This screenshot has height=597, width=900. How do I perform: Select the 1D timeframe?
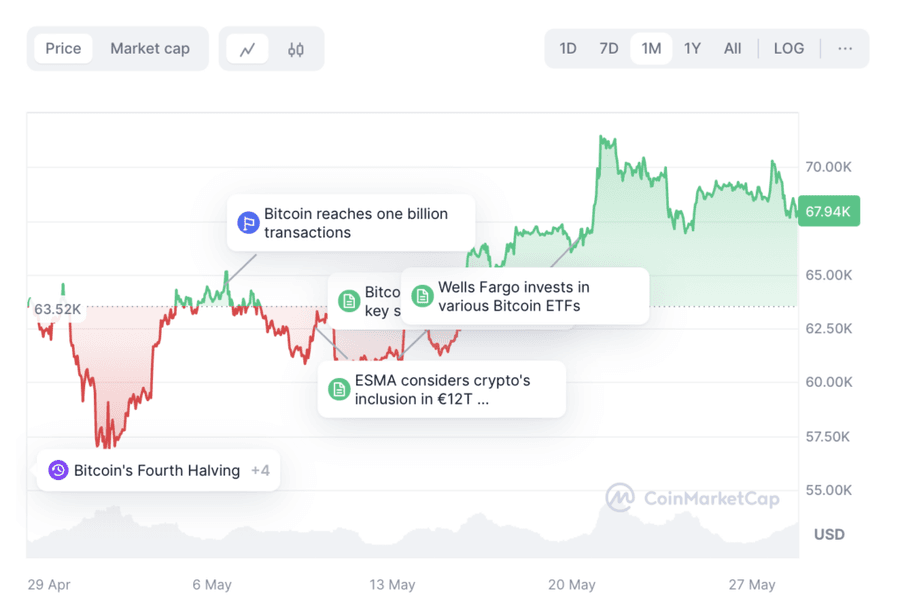(568, 47)
